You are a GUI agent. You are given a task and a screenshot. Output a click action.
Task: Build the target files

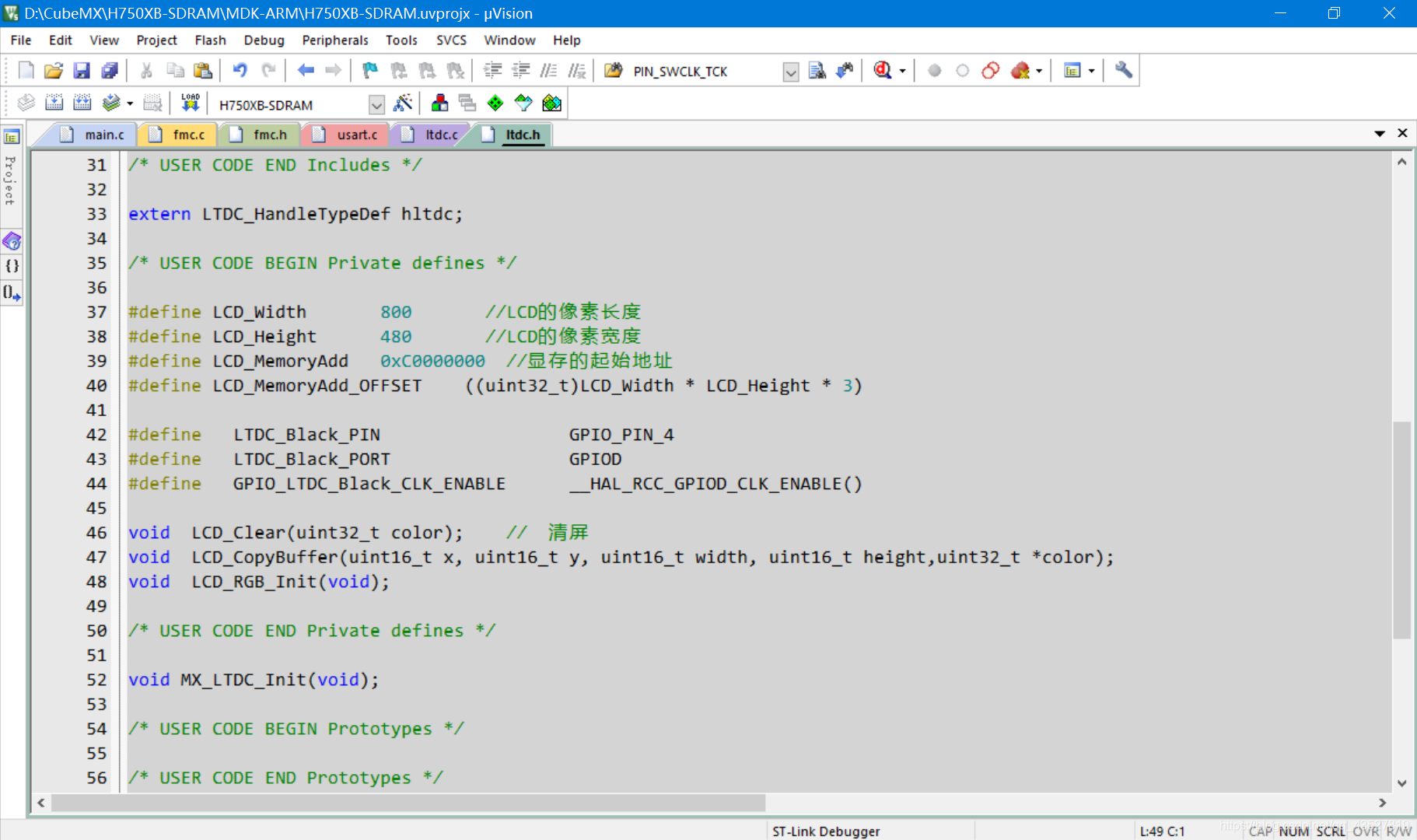(54, 103)
